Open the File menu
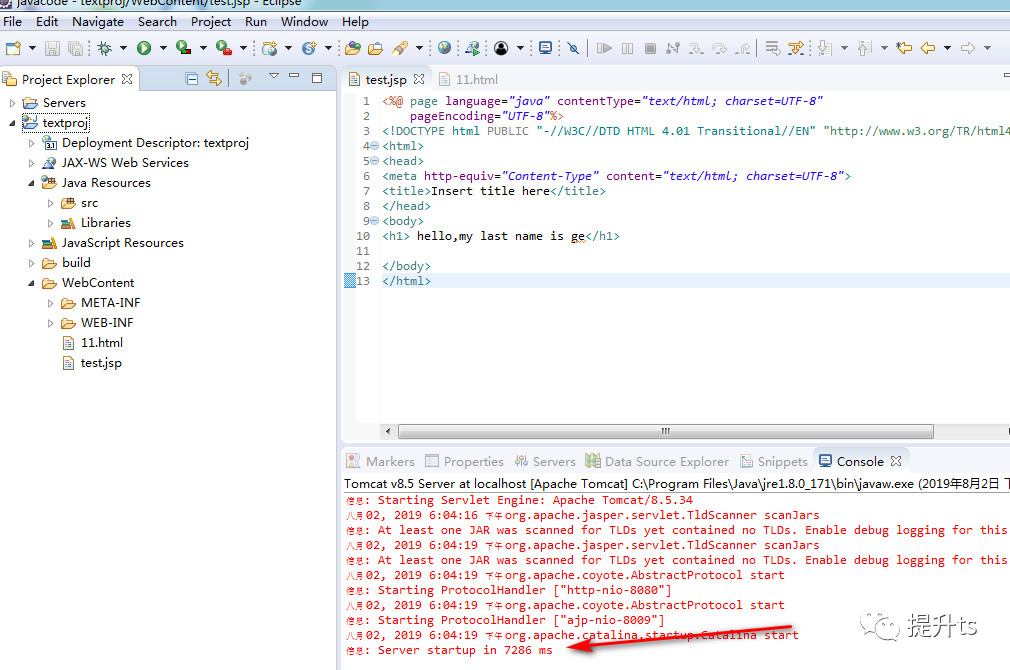The image size is (1010, 670). [x=12, y=21]
